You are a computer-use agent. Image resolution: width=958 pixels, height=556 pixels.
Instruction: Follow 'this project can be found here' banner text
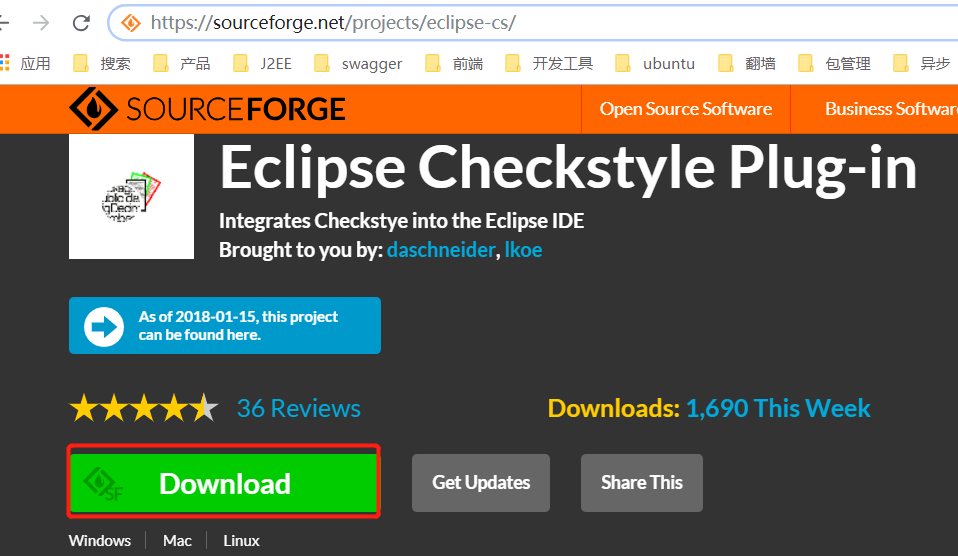tap(238, 326)
